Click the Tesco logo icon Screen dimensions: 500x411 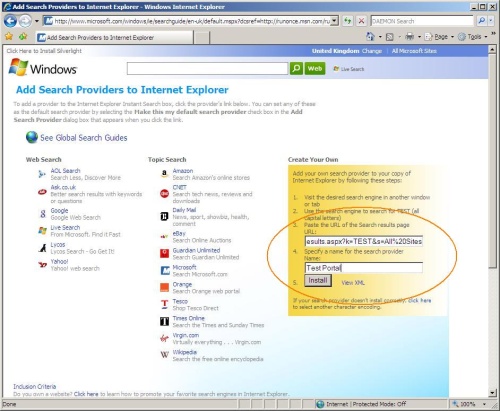pos(165,304)
